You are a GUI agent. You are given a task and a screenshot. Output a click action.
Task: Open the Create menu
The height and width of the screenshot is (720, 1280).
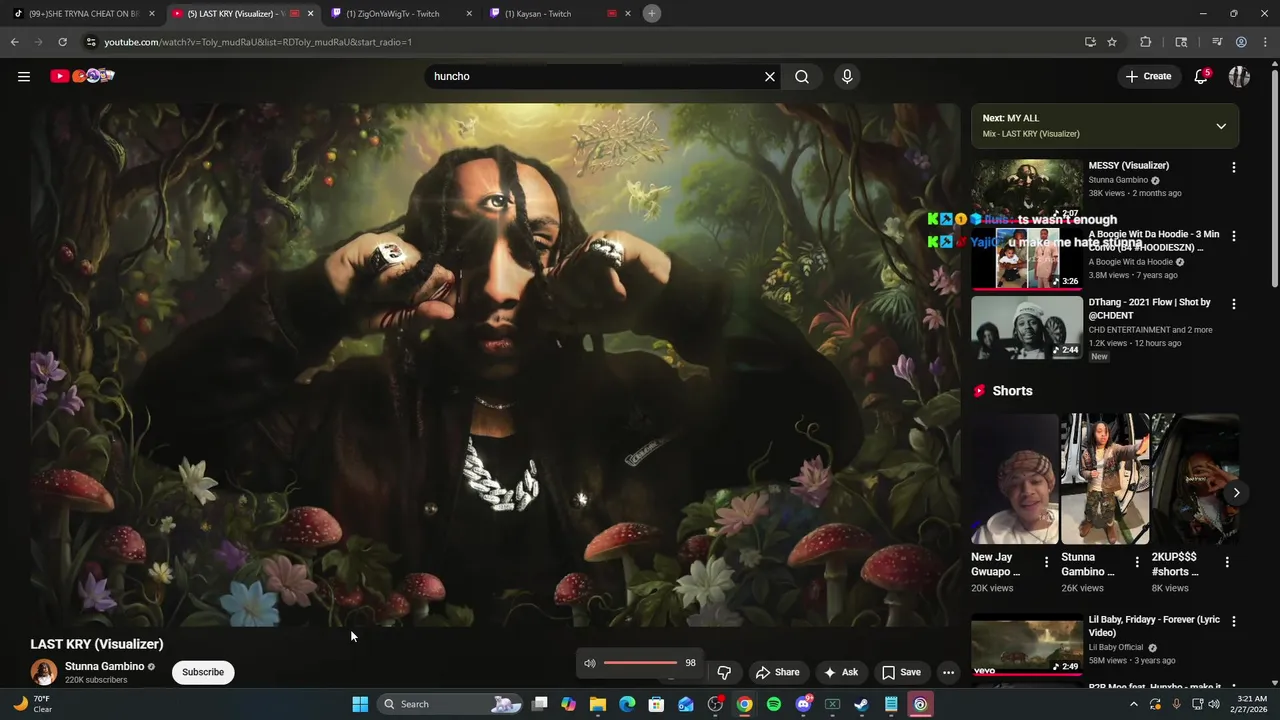tap(1148, 76)
